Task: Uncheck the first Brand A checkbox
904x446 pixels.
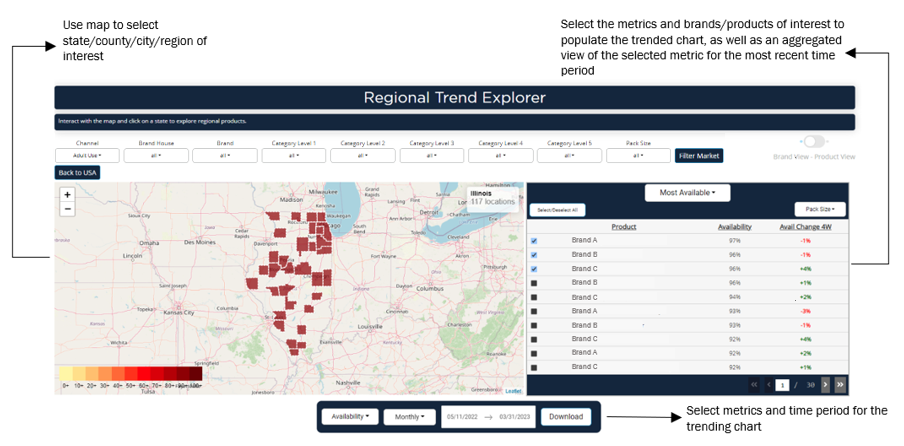Action: coord(533,241)
